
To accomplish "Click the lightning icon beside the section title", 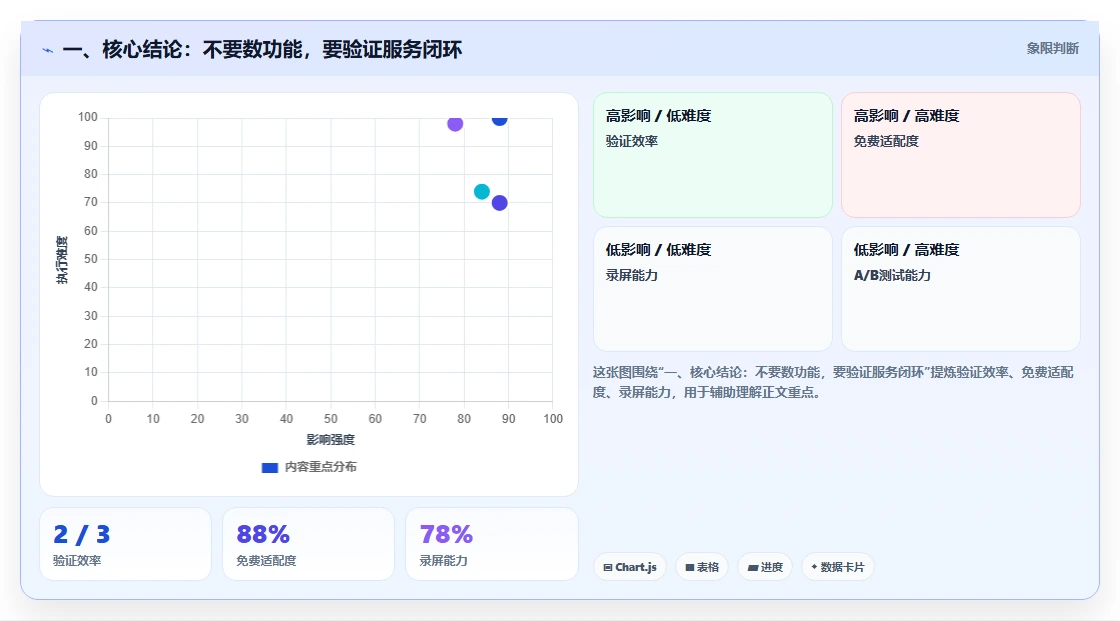I will coord(48,50).
